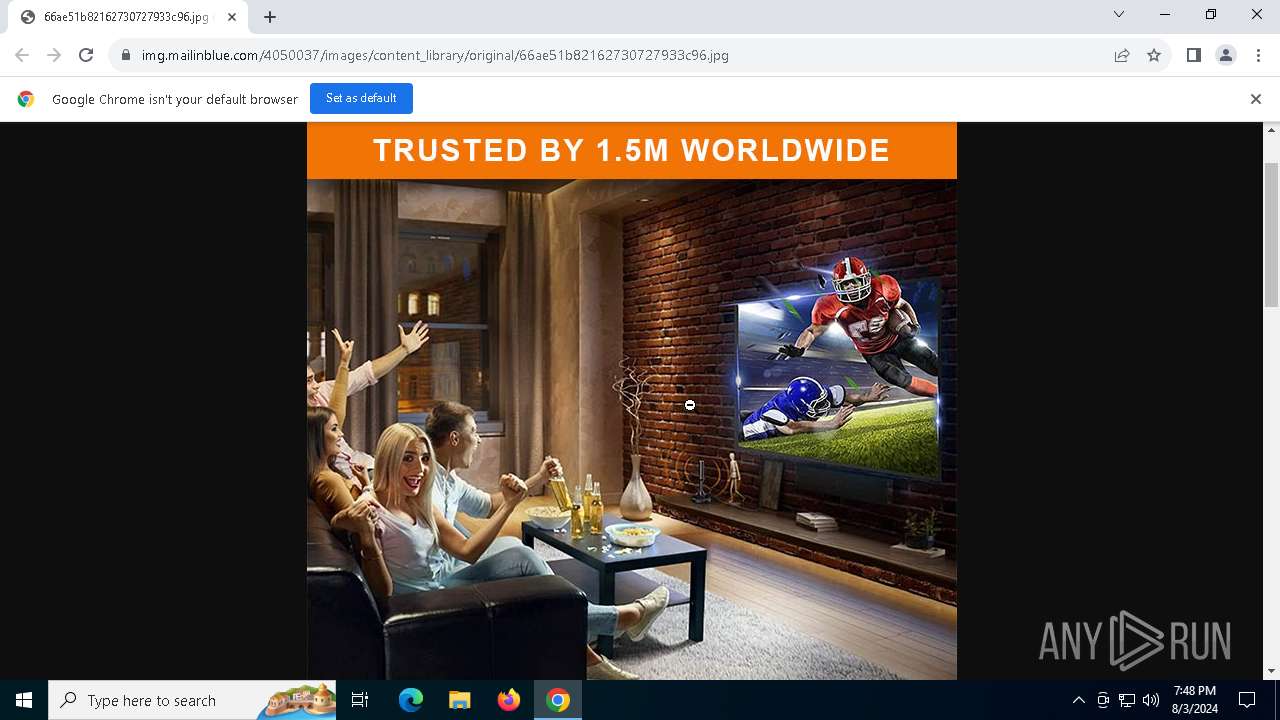The image size is (1280, 720).
Task: Close the 66ae51b8...jpg tab
Action: click(232, 17)
